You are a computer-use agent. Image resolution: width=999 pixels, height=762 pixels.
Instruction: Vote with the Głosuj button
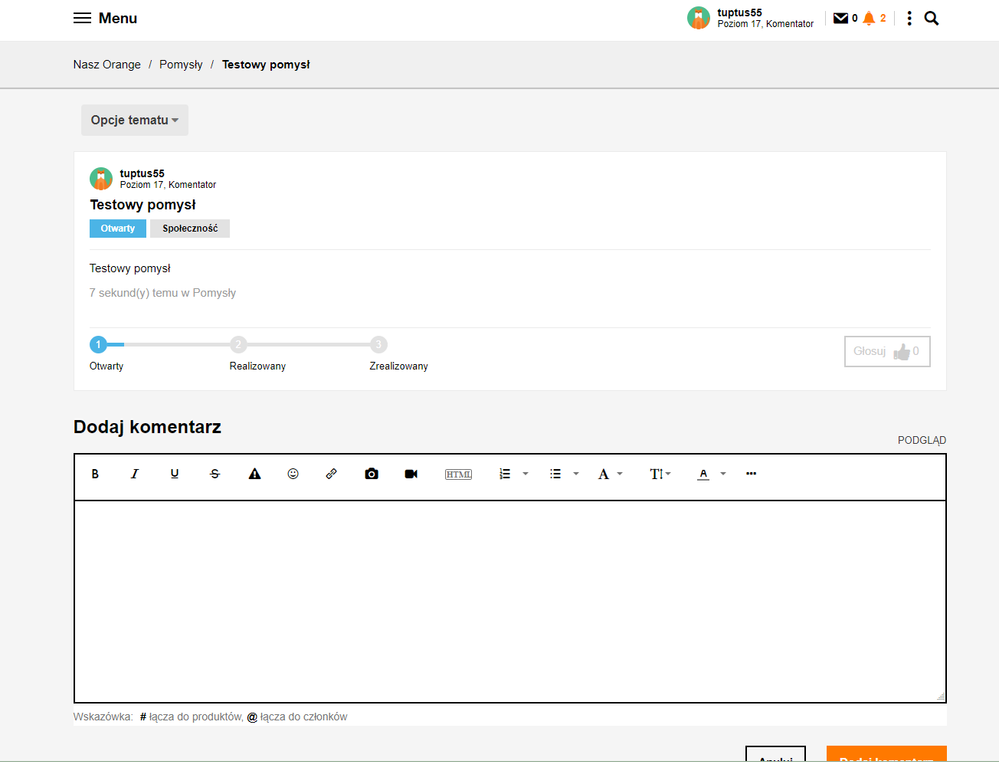coord(886,351)
